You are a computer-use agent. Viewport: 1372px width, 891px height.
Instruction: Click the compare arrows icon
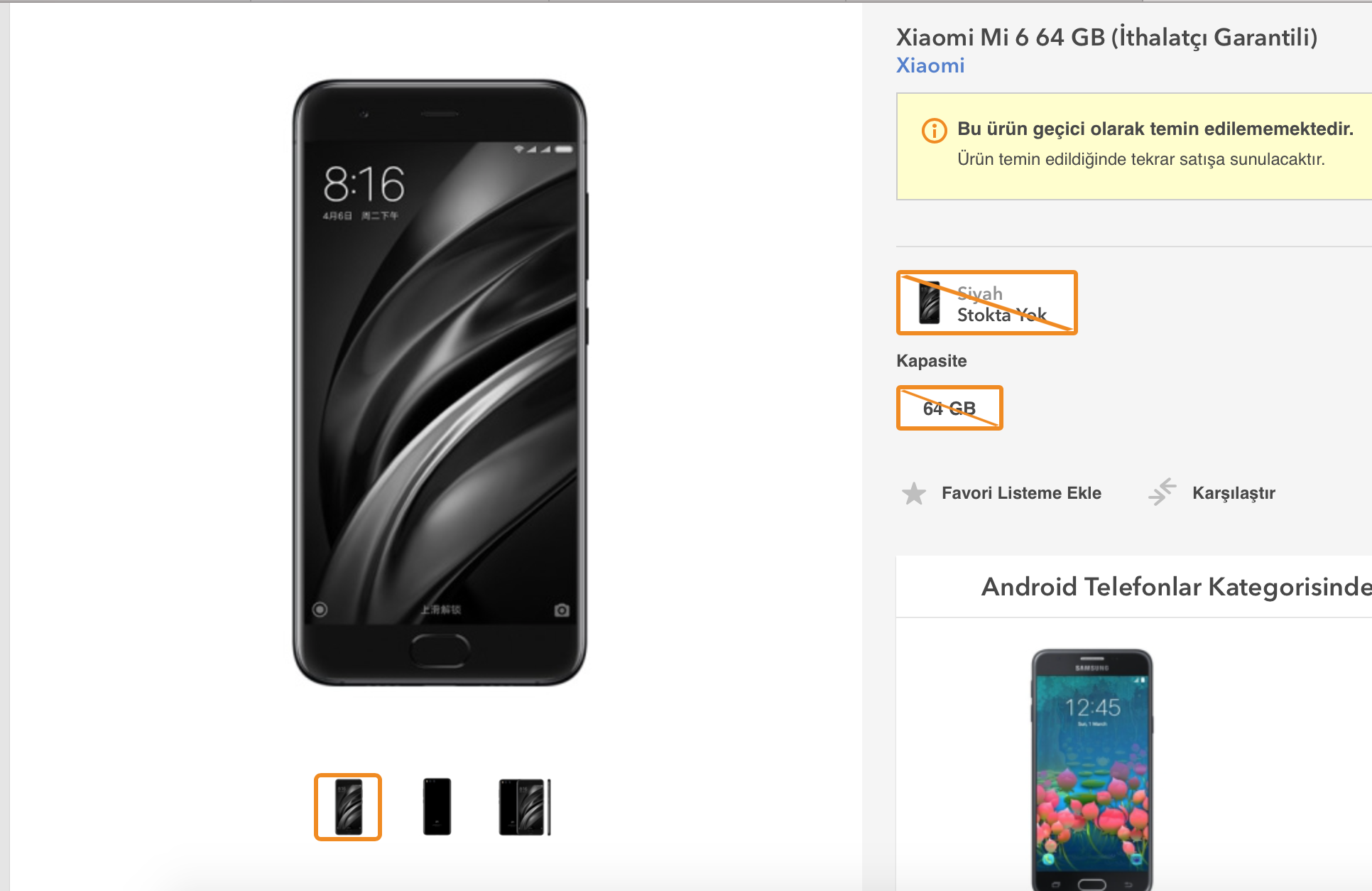tap(1163, 492)
